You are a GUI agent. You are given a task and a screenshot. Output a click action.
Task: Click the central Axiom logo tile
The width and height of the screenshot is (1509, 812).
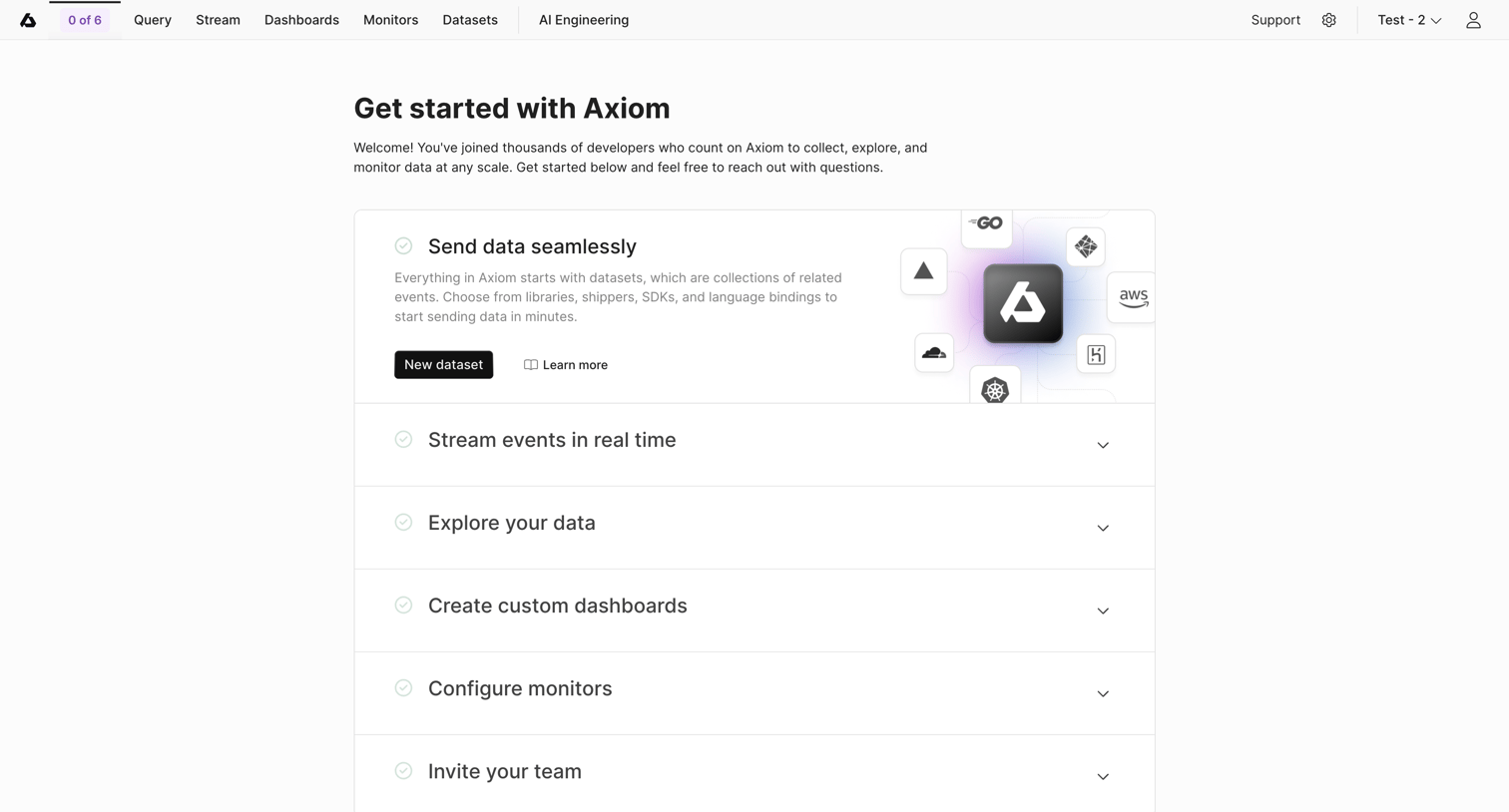tap(1023, 303)
